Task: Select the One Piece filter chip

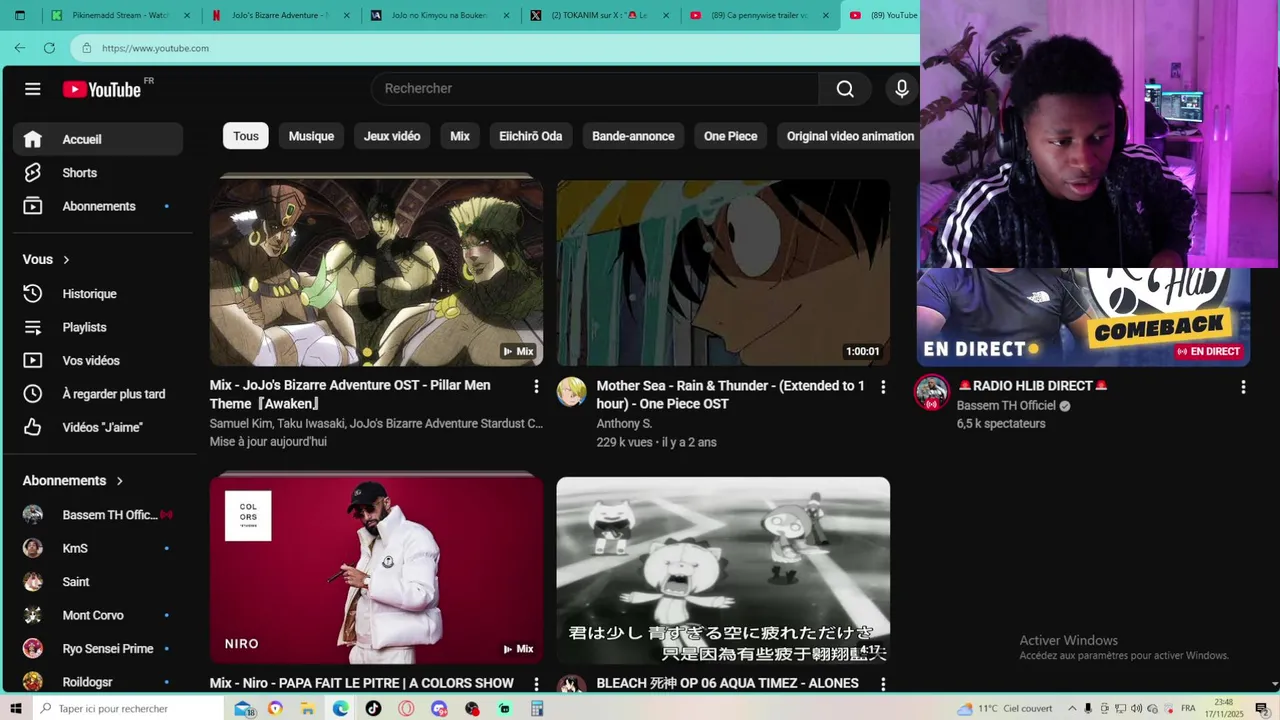Action: pyautogui.click(x=730, y=136)
